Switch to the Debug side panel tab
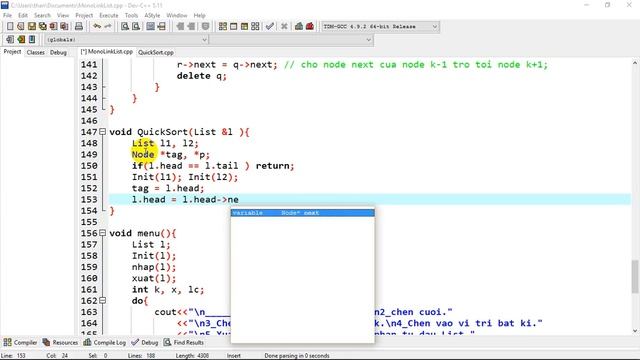The image size is (640, 360). [58, 52]
